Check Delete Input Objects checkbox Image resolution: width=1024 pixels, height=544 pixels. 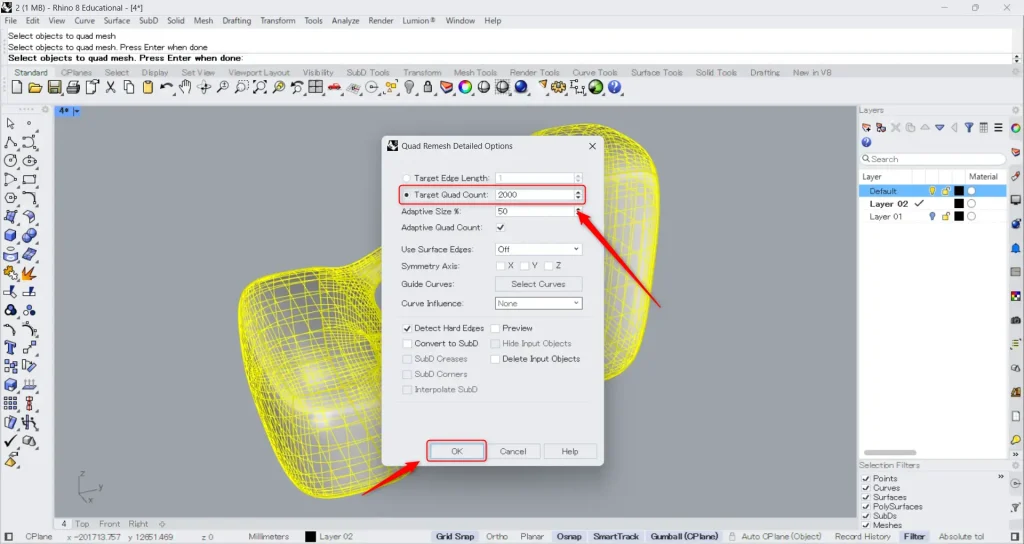pos(495,359)
